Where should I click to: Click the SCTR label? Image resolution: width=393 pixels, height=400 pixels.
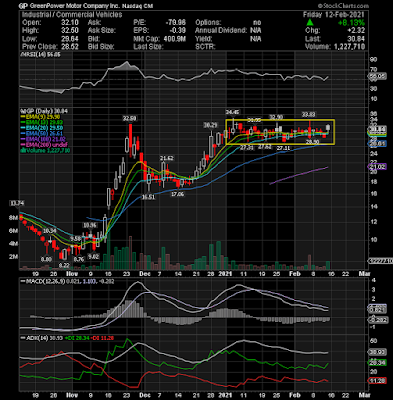pos(205,47)
